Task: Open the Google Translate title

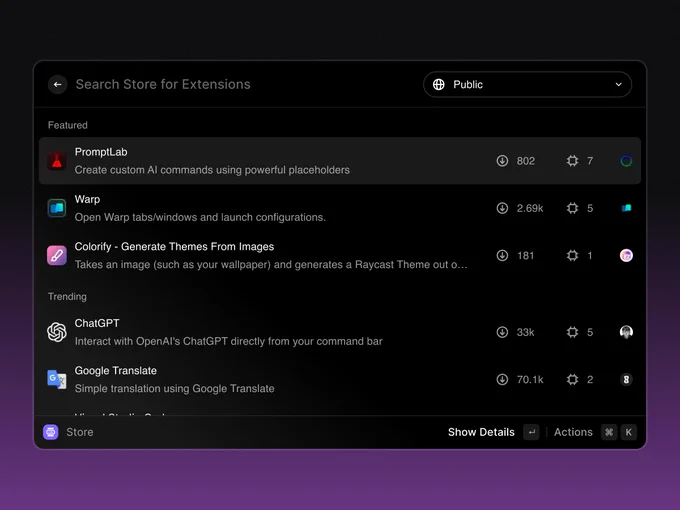Action: pyautogui.click(x=116, y=371)
